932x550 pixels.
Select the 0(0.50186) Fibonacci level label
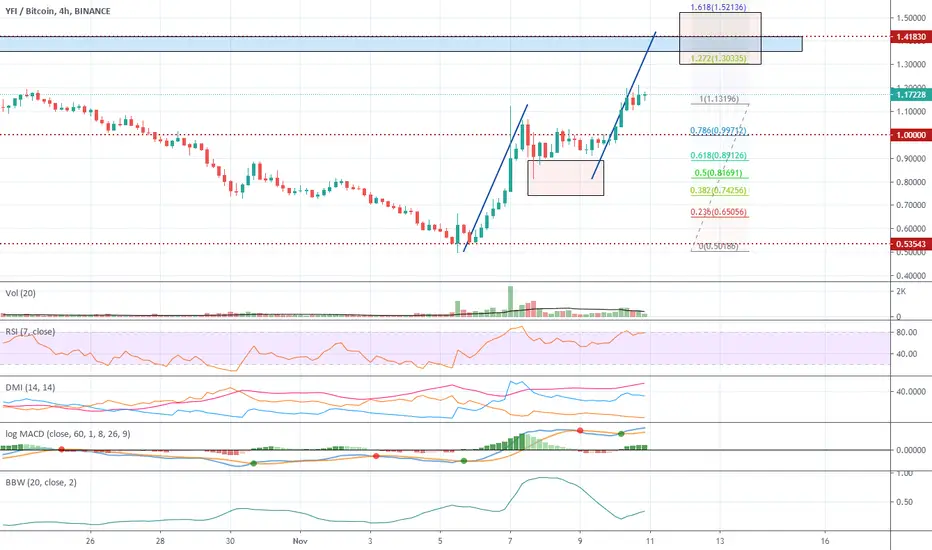click(718, 246)
